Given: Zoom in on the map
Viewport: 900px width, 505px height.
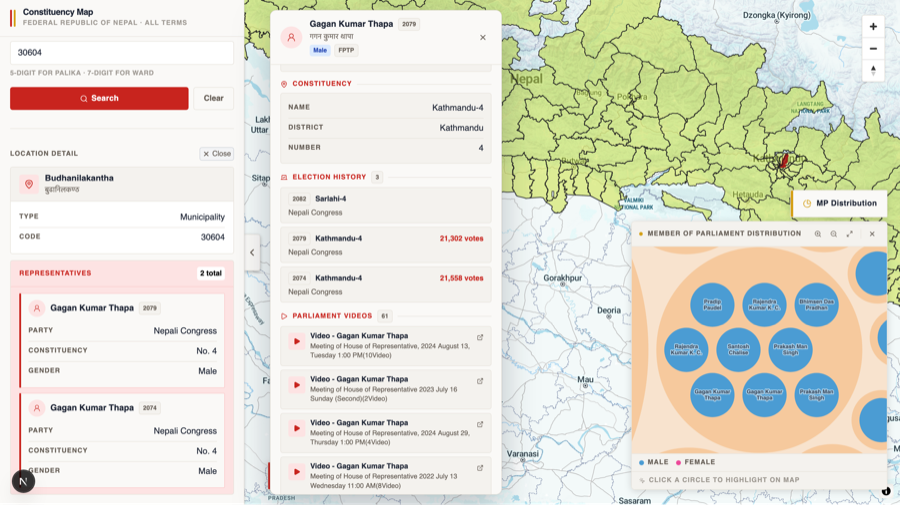Looking at the screenshot, I should pyautogui.click(x=873, y=27).
